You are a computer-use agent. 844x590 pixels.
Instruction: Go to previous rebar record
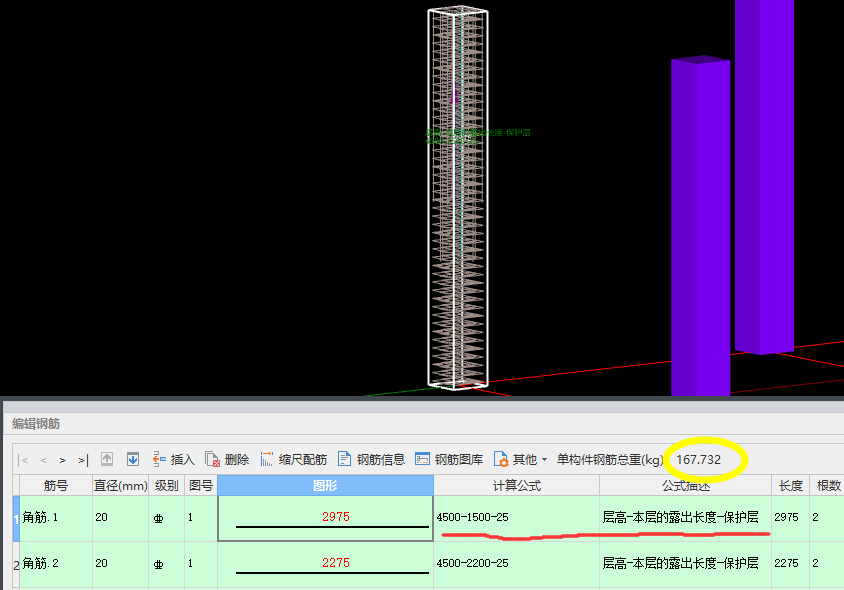43,460
